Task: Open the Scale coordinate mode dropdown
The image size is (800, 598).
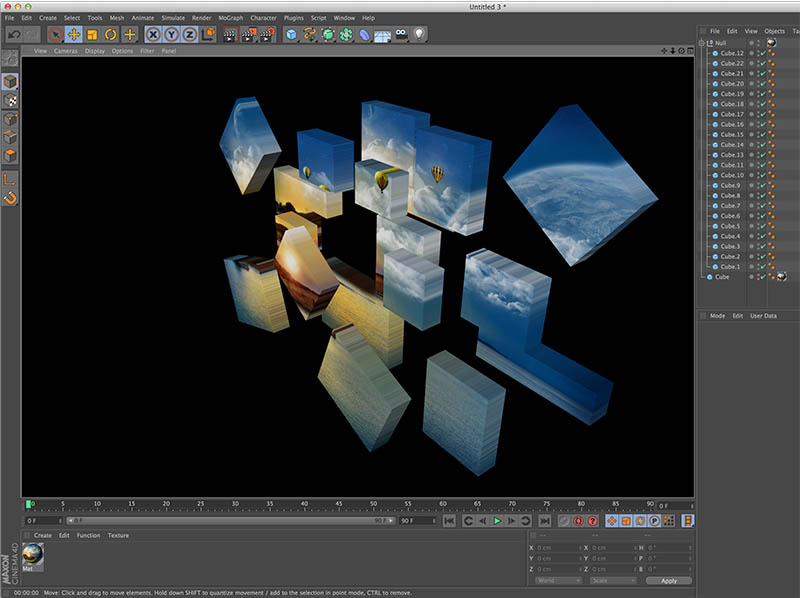Action: (613, 581)
